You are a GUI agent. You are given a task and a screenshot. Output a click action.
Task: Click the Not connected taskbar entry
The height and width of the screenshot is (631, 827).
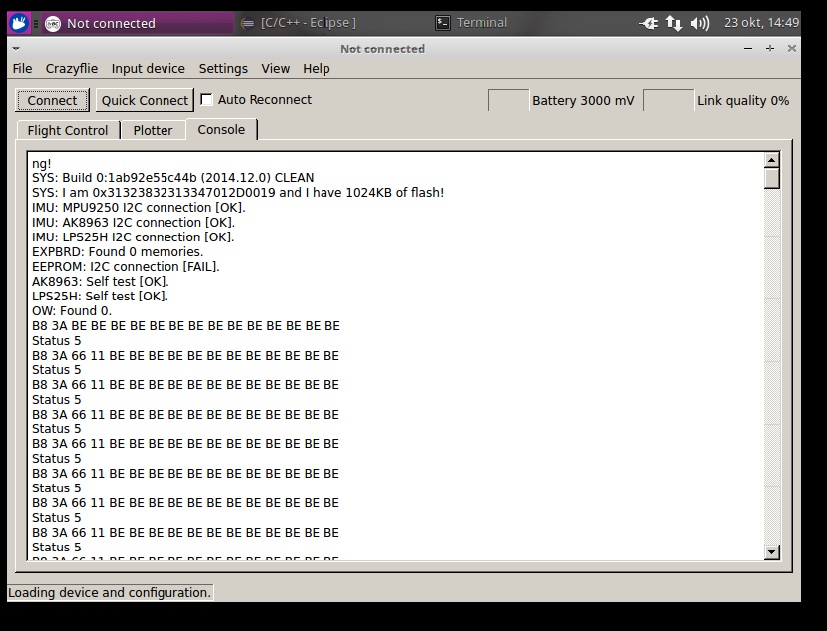click(110, 23)
